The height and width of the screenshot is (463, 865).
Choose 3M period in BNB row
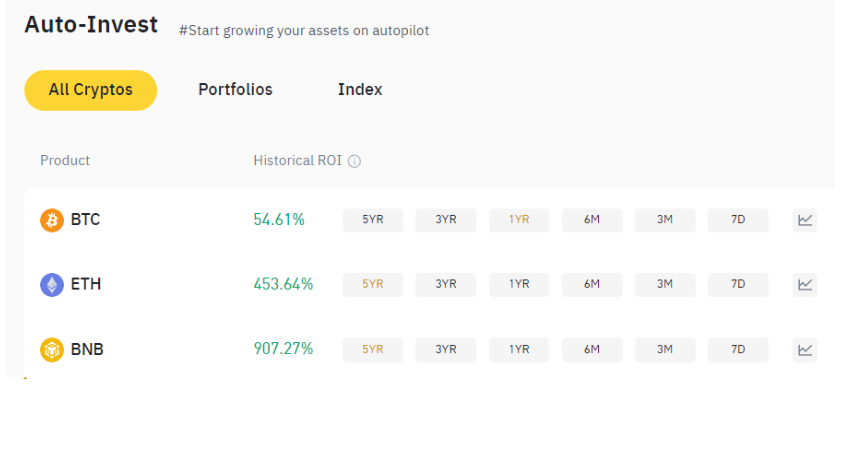click(x=665, y=350)
